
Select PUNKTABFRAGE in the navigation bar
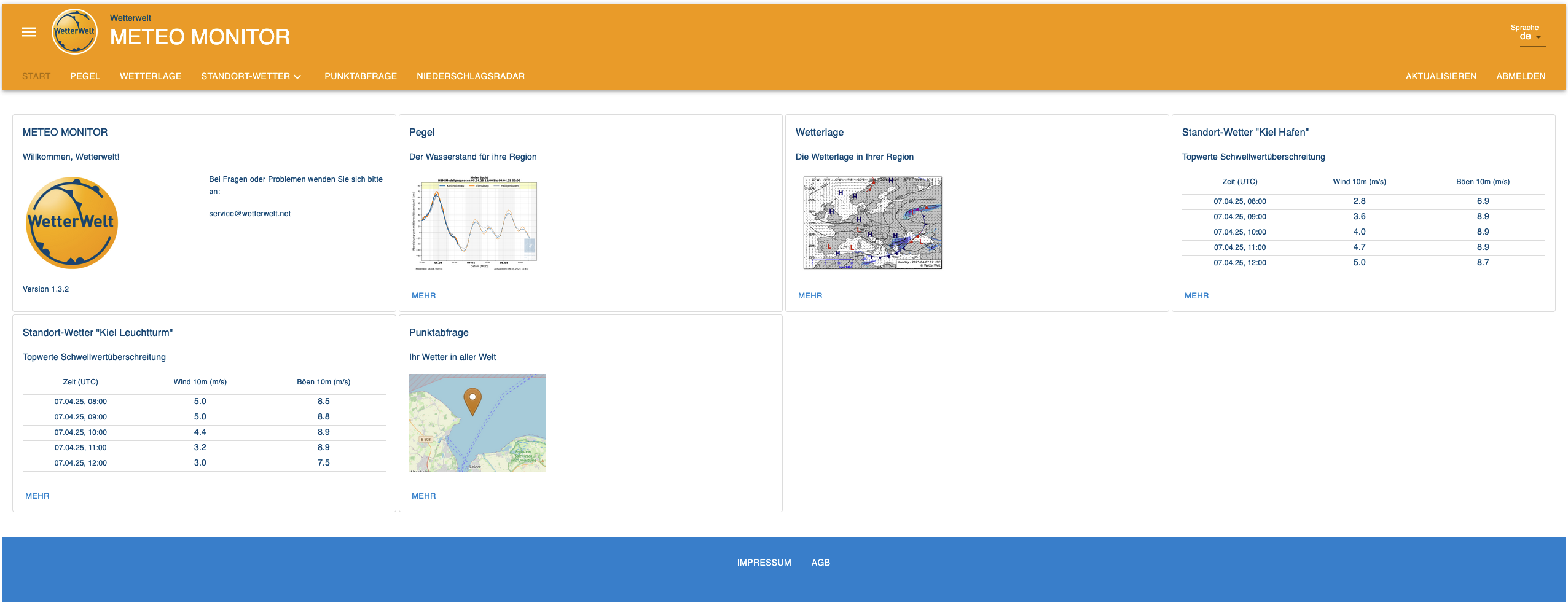(x=361, y=76)
